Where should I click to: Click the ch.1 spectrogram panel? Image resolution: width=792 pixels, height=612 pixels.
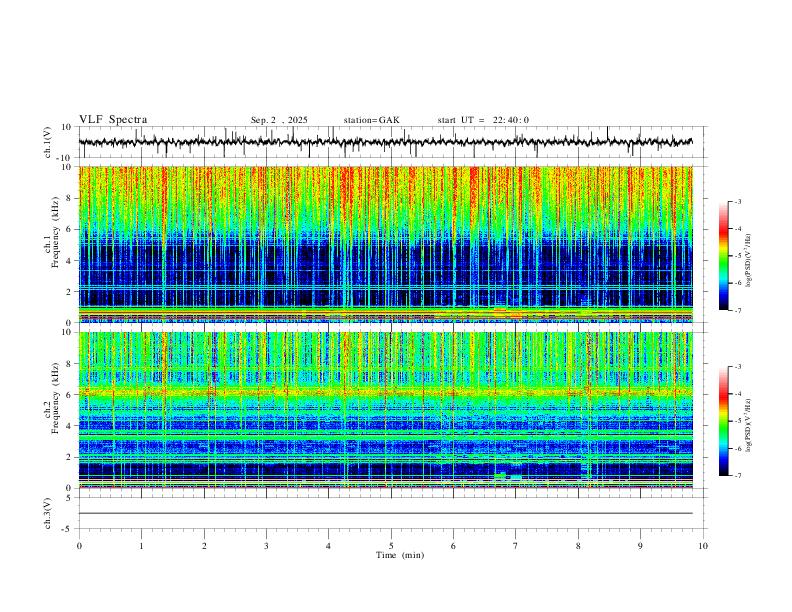(x=385, y=244)
